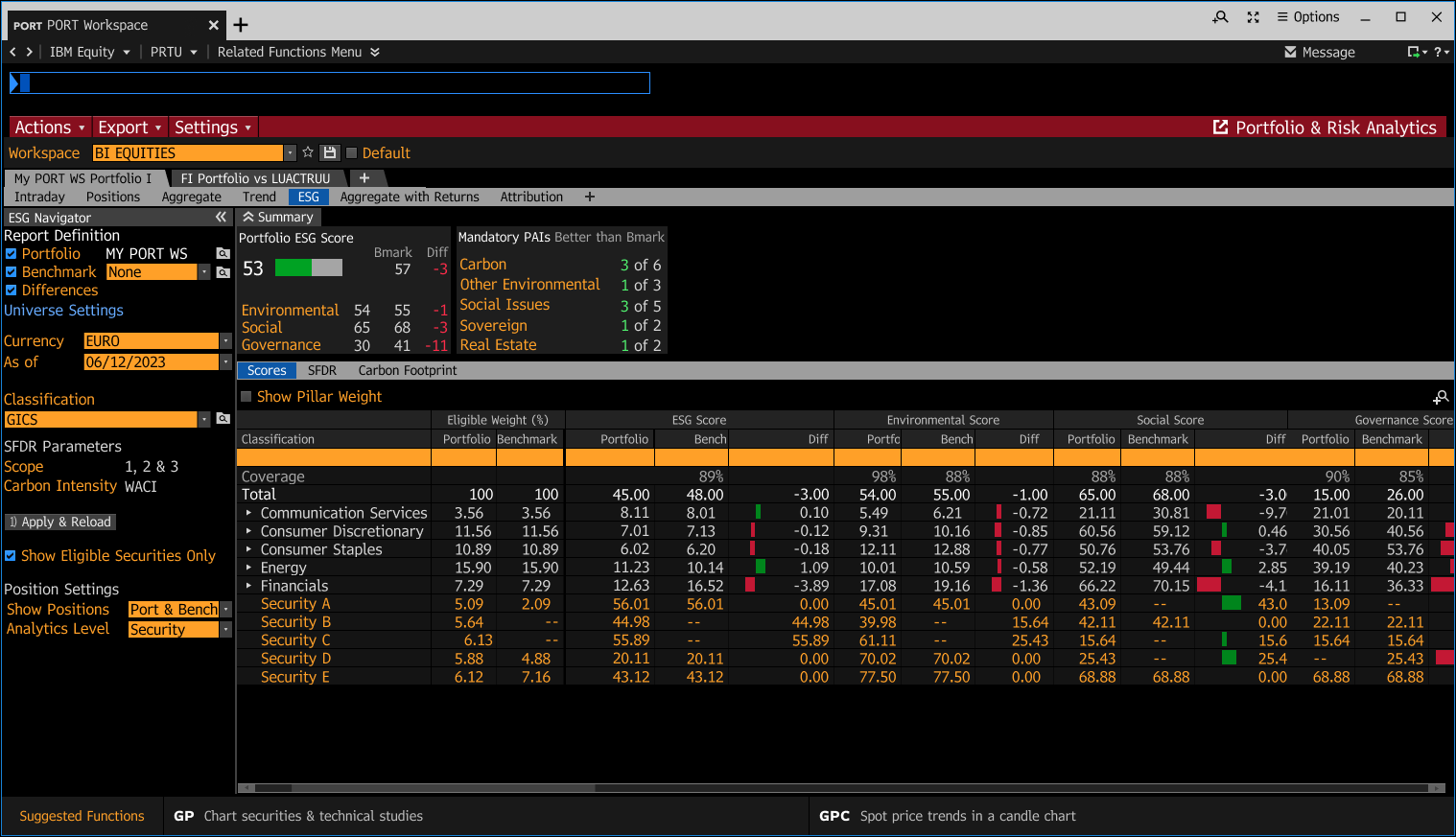Click the search icon above Governance Score

coord(1441,397)
